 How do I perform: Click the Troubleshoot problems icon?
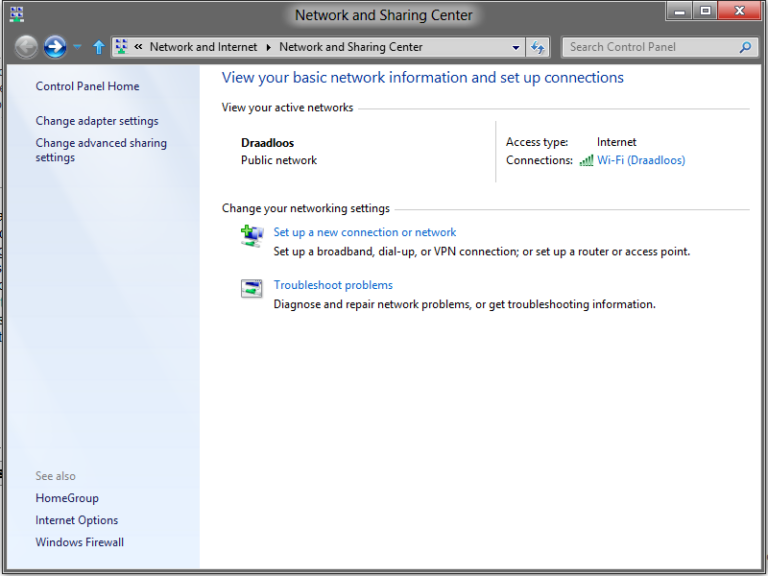(252, 288)
